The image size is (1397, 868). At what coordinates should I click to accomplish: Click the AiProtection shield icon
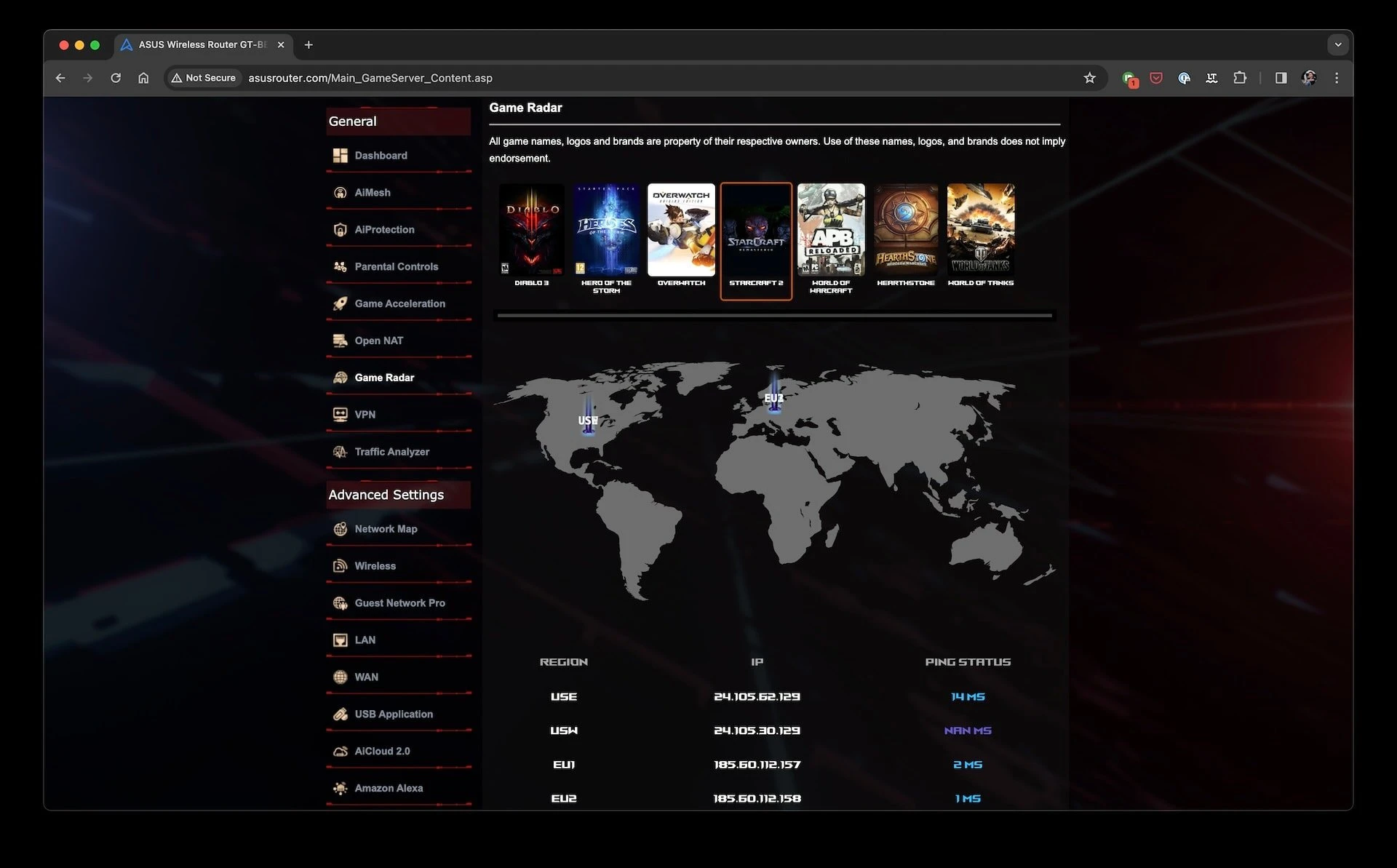(340, 230)
